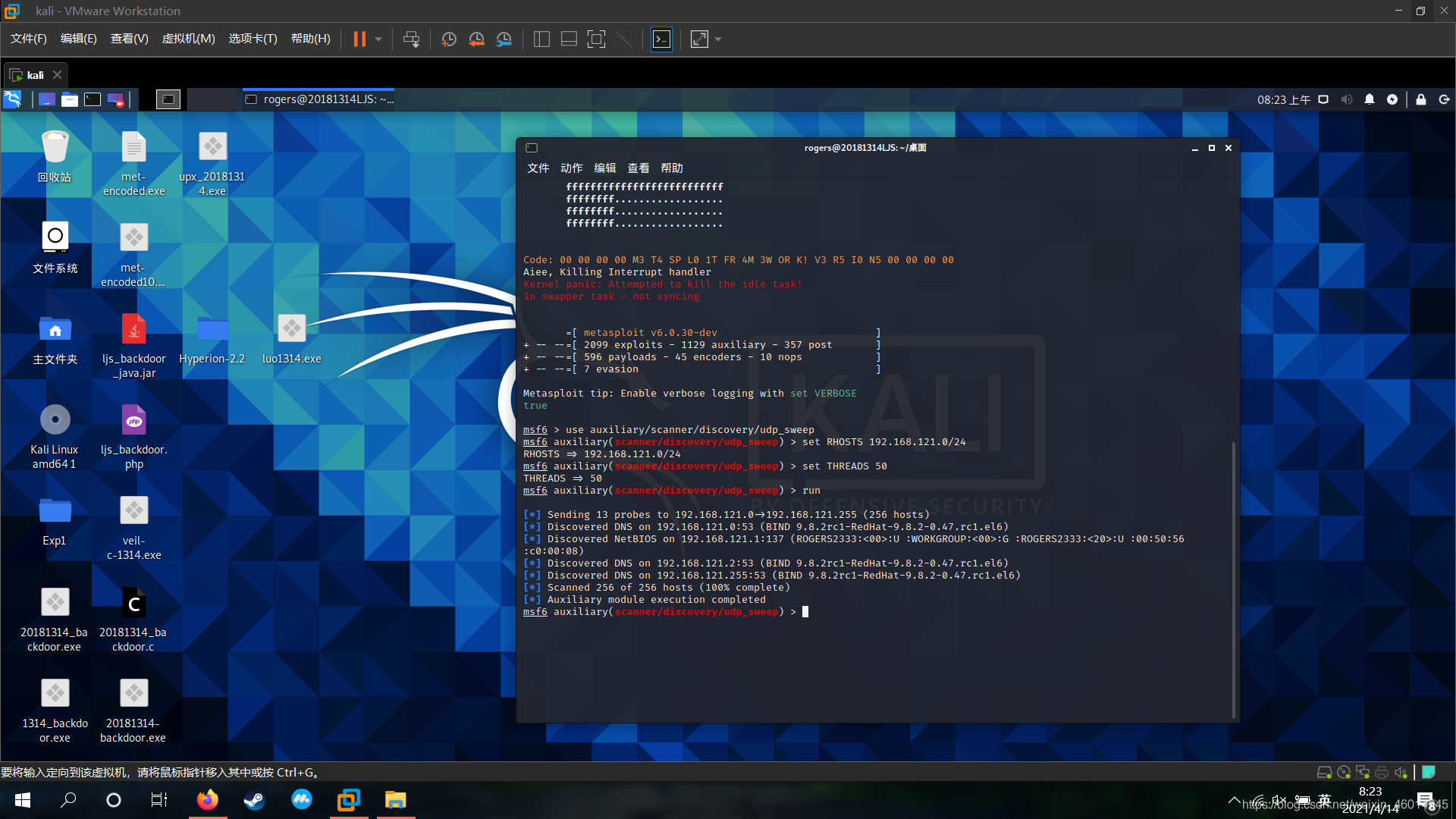Open the snapshot manager
Viewport: 1456px width, 819px height.
pyautogui.click(x=504, y=39)
